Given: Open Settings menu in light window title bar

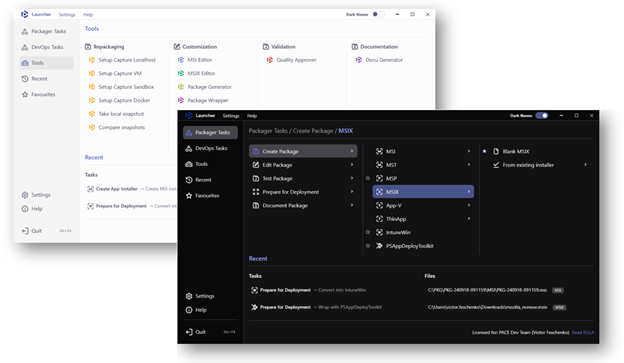Looking at the screenshot, I should 67,15.
